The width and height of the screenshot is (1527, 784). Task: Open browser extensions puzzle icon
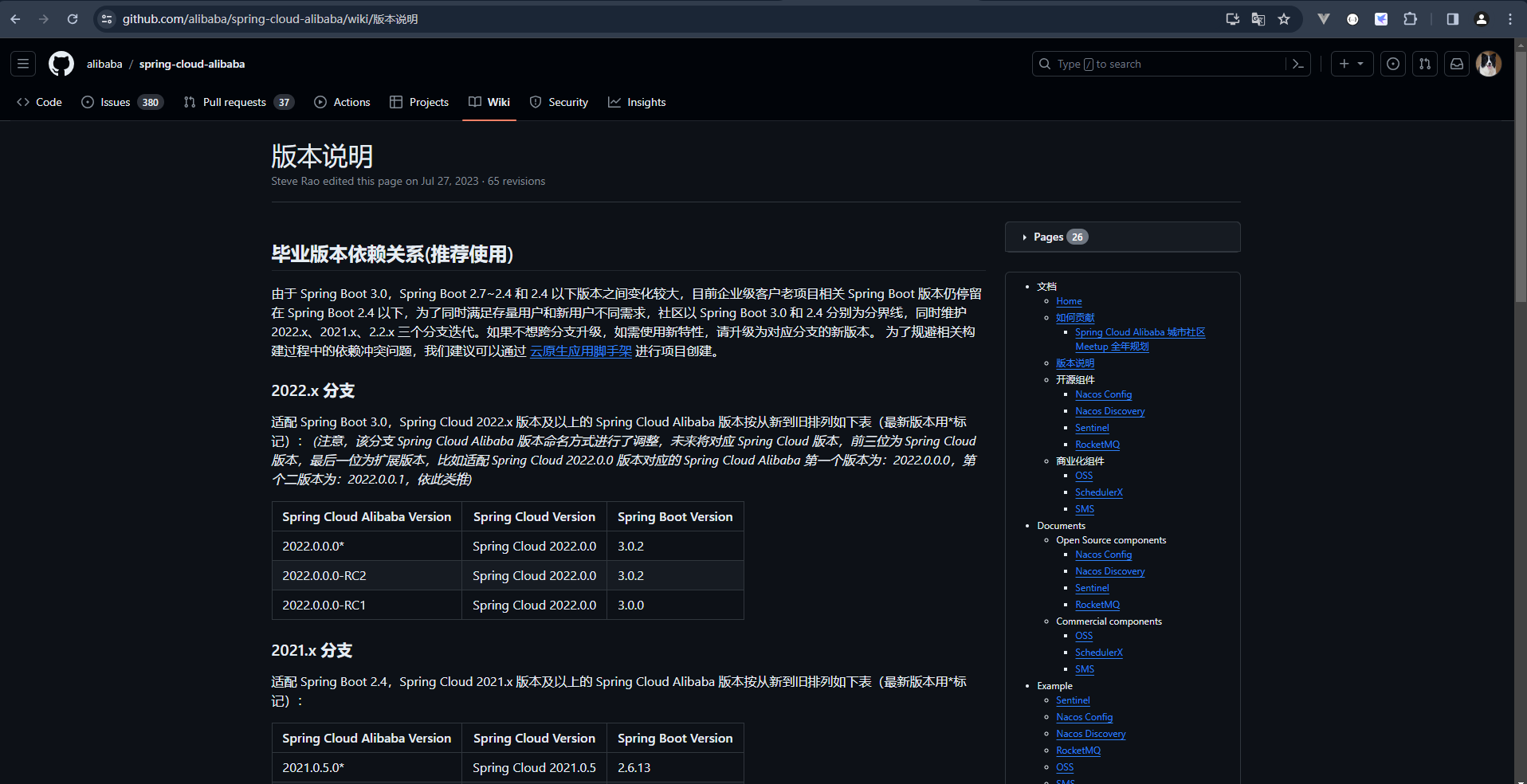(x=1410, y=19)
